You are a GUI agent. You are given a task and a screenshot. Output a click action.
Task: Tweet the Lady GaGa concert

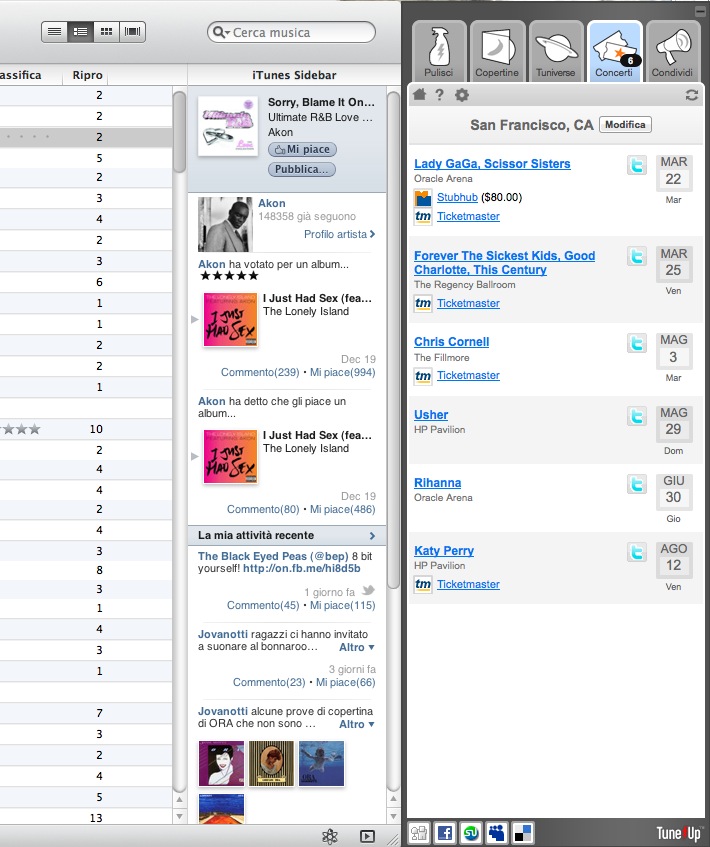pos(637,165)
